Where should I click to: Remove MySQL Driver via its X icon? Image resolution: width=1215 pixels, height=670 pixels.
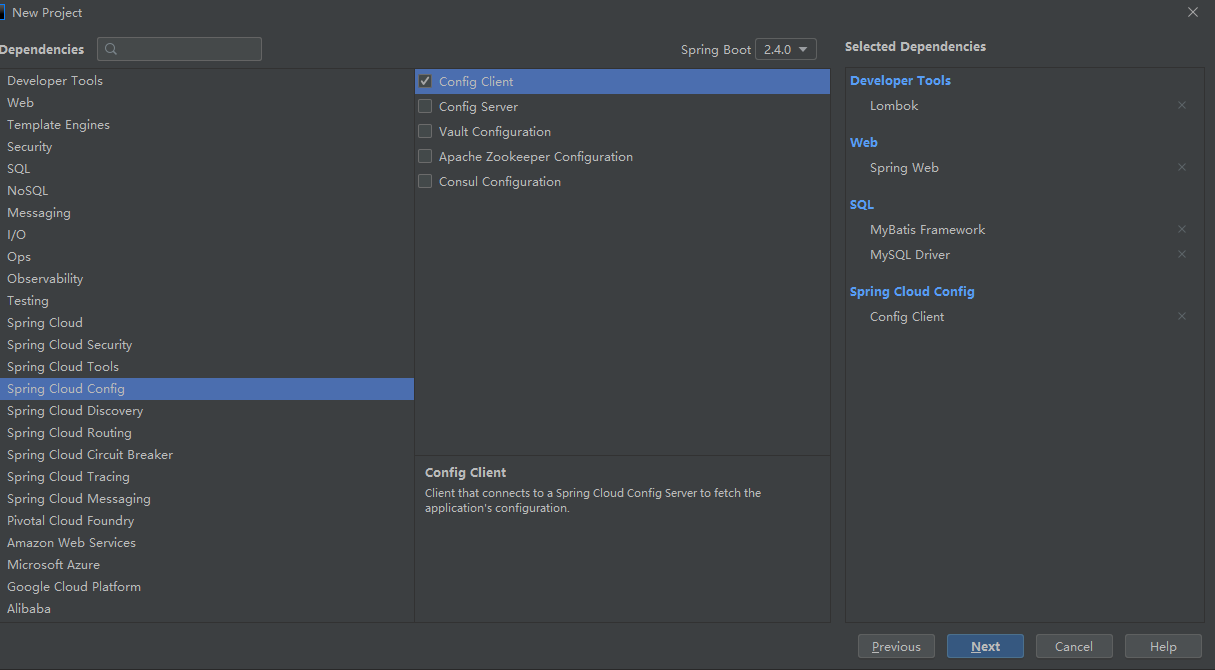pyautogui.click(x=1182, y=254)
